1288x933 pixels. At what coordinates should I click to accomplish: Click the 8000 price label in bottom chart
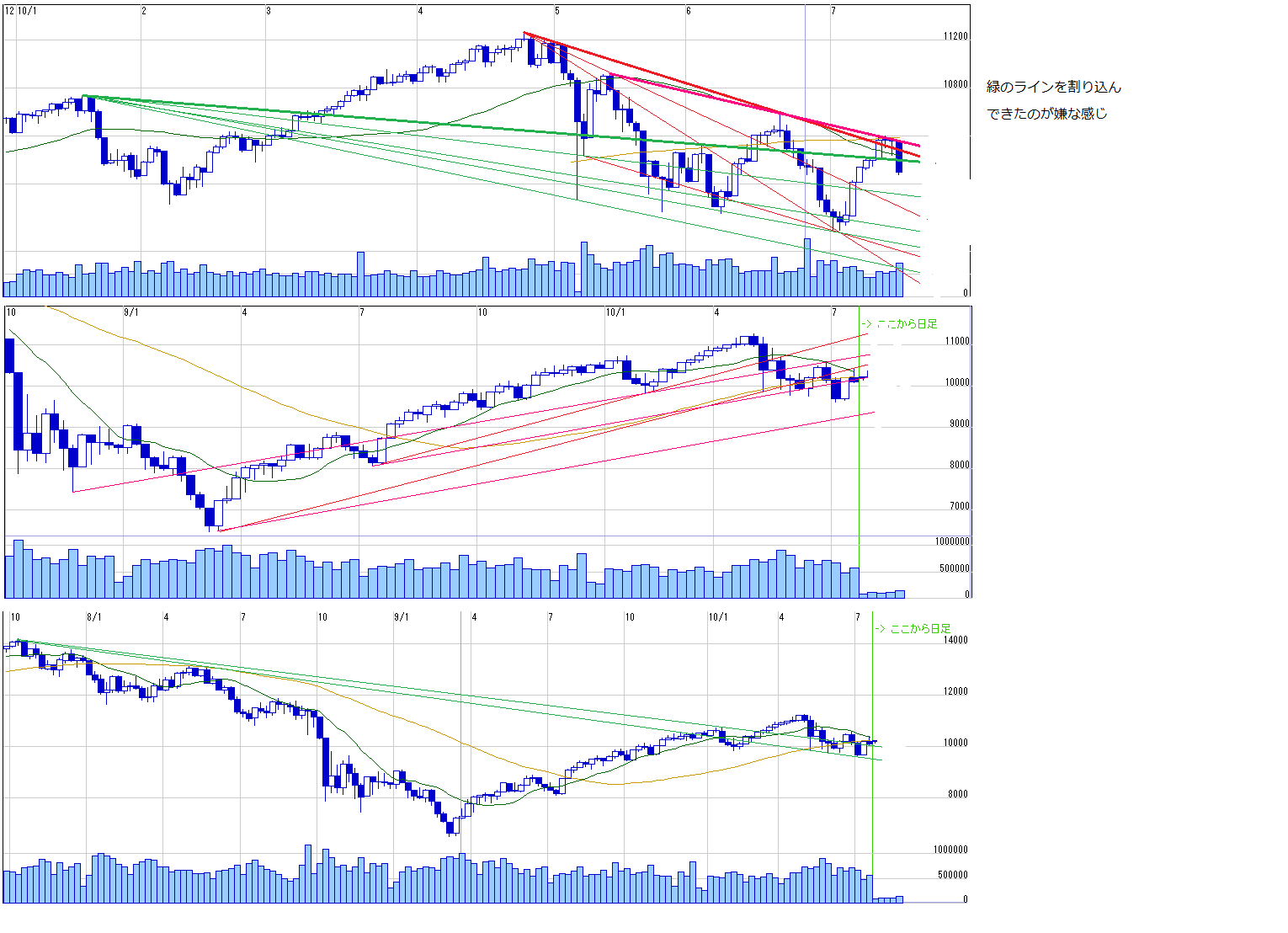coord(957,794)
